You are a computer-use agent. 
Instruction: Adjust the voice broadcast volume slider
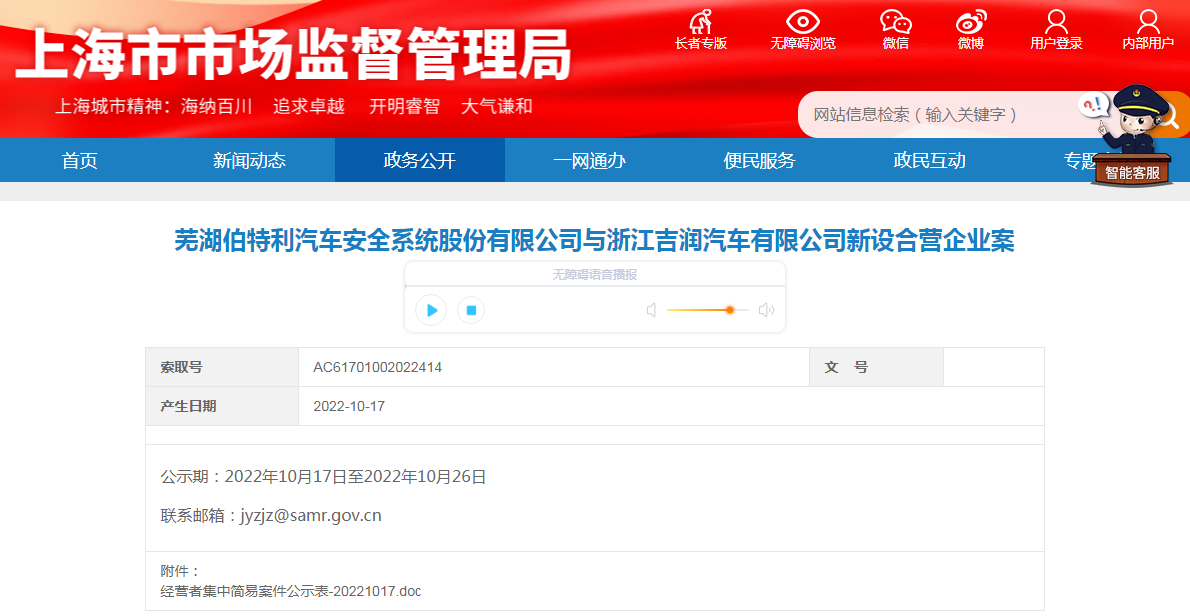tap(707, 310)
